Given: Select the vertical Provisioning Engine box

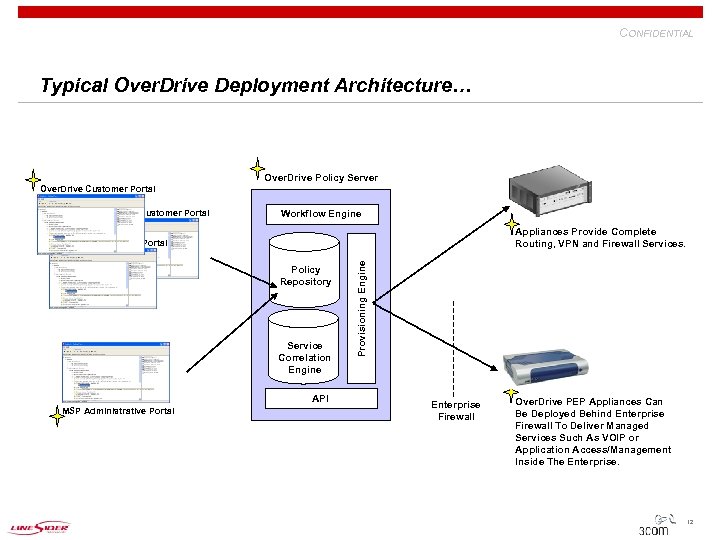Looking at the screenshot, I should [x=361, y=308].
